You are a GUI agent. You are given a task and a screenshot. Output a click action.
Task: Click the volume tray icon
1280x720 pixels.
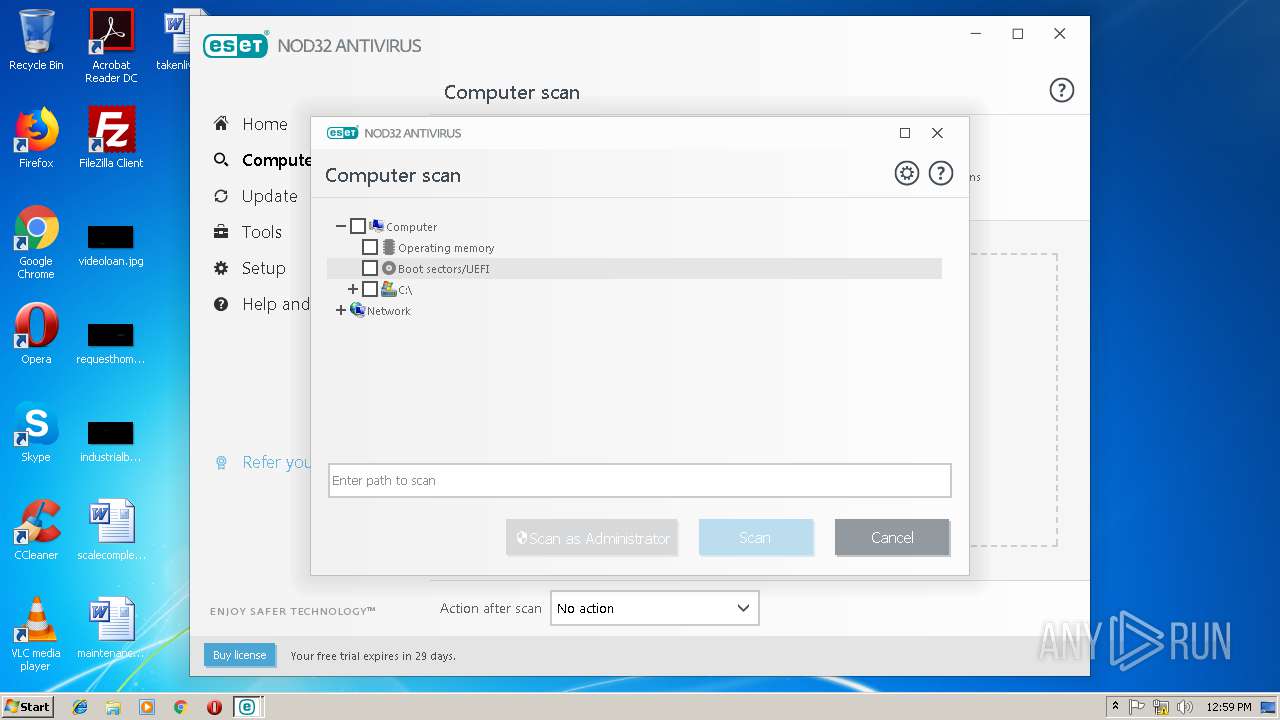pos(1185,707)
